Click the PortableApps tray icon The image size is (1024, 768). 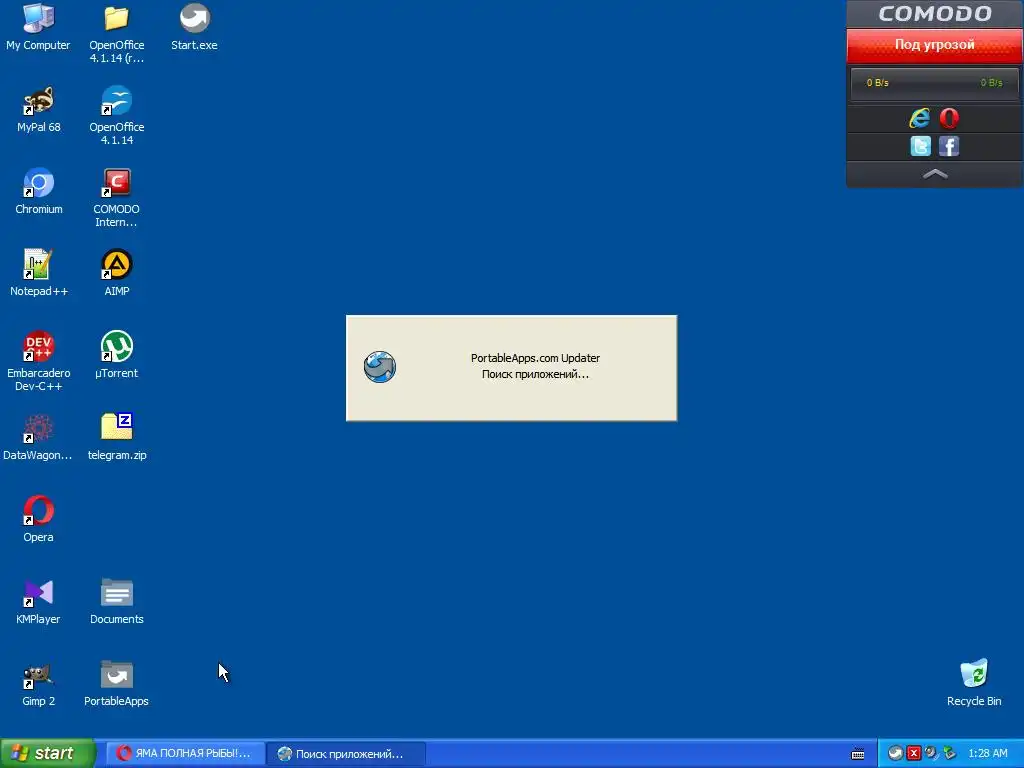[x=895, y=754]
